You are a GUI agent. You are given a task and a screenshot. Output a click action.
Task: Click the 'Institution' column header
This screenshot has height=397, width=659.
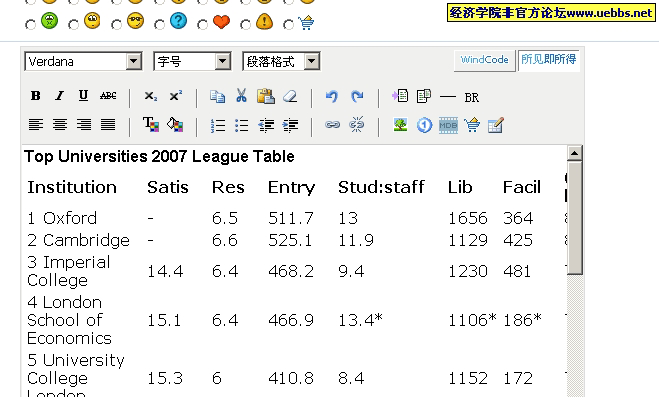(x=72, y=187)
